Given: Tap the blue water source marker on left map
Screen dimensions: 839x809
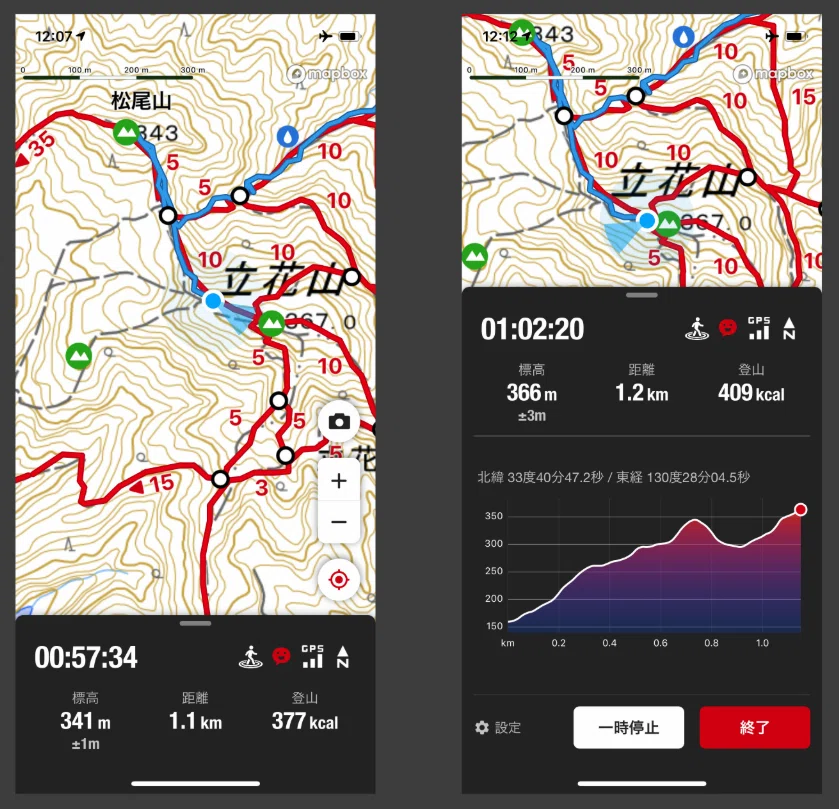Looking at the screenshot, I should tap(288, 136).
